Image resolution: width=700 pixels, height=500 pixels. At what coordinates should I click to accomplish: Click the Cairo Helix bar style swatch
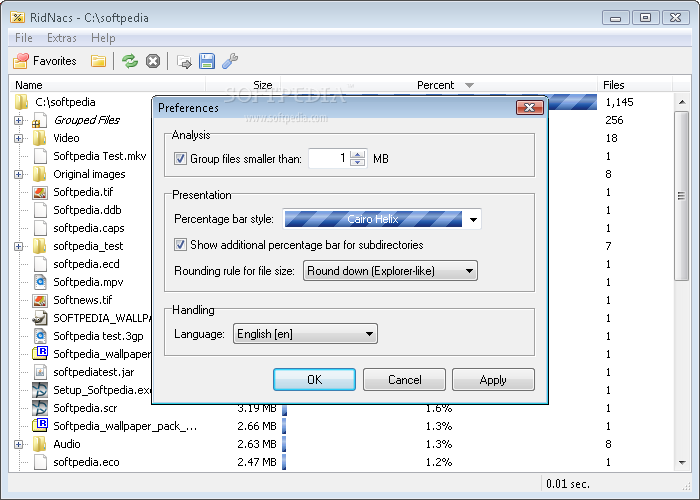pos(373,219)
